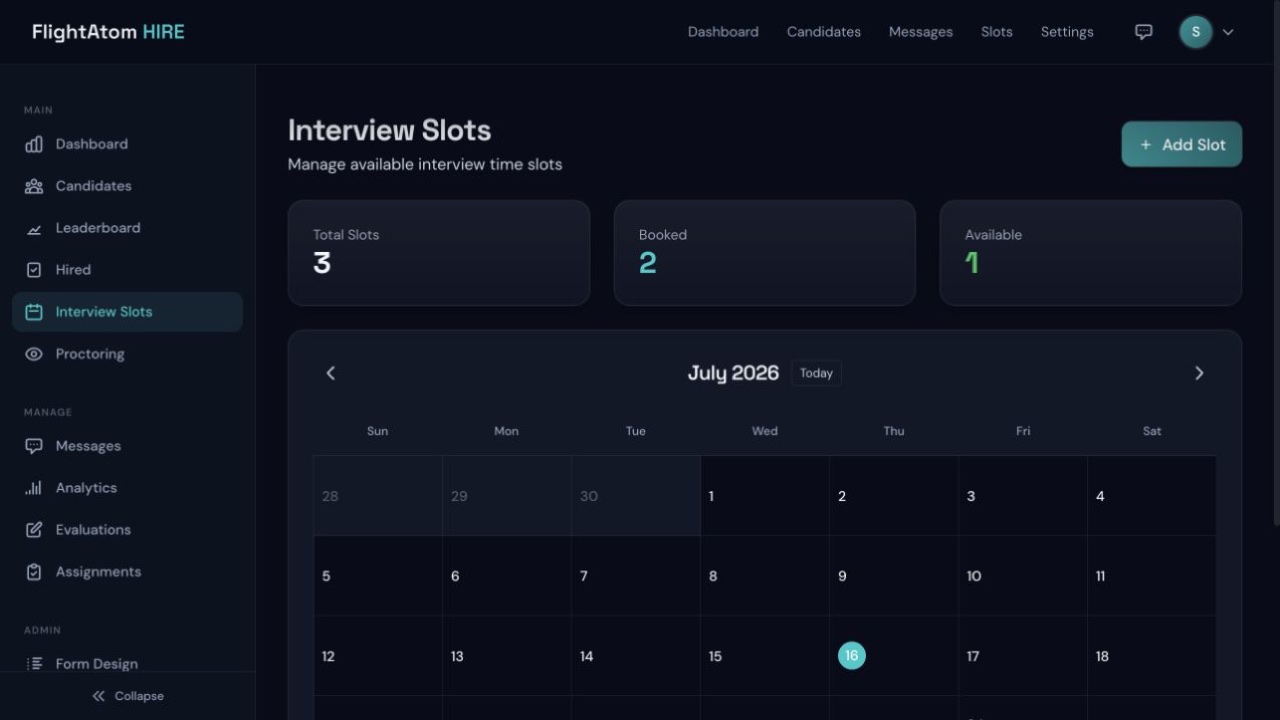Select July 2 calendar cell
Viewport: 1280px width, 720px height.
pos(894,496)
